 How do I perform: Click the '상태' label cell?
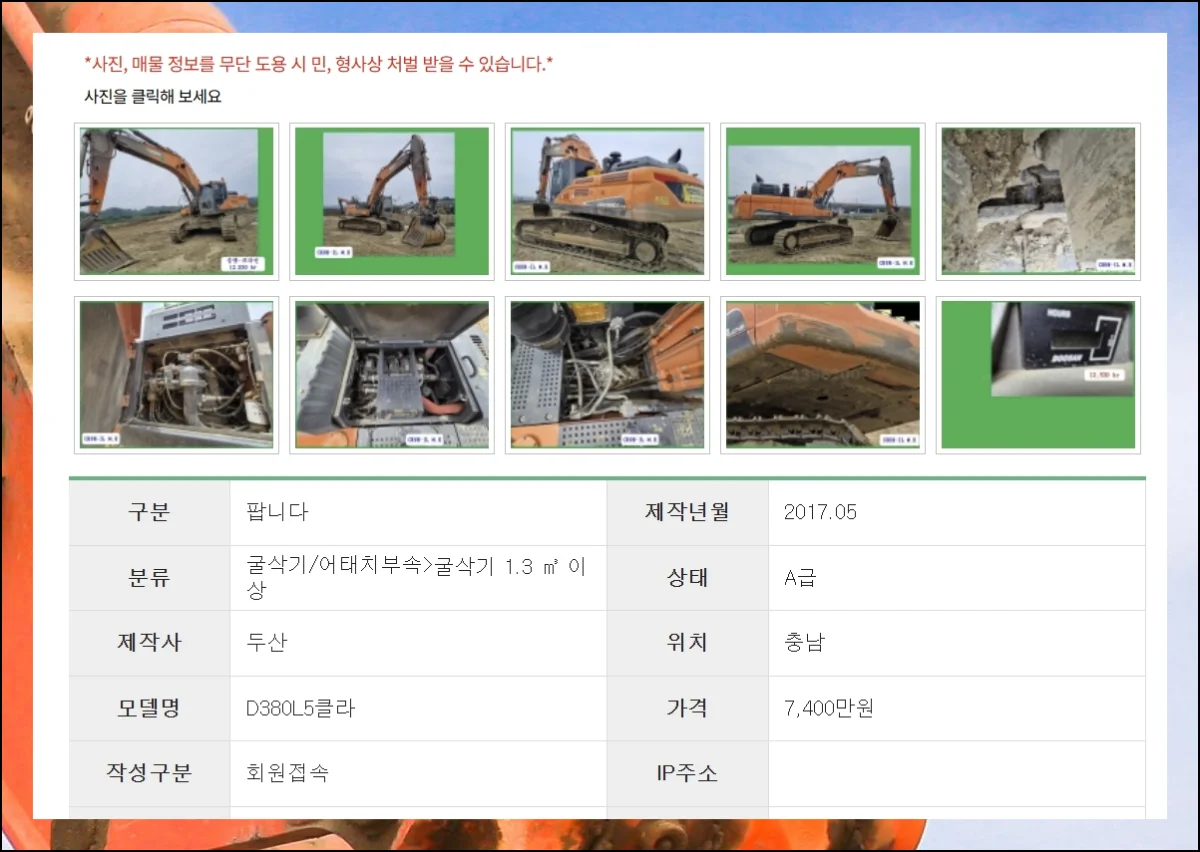[687, 578]
